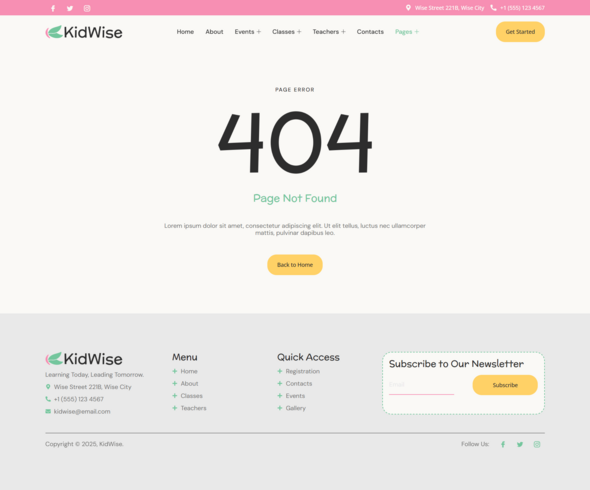Click the location pin icon in top bar
The height and width of the screenshot is (490, 590).
pyautogui.click(x=408, y=8)
